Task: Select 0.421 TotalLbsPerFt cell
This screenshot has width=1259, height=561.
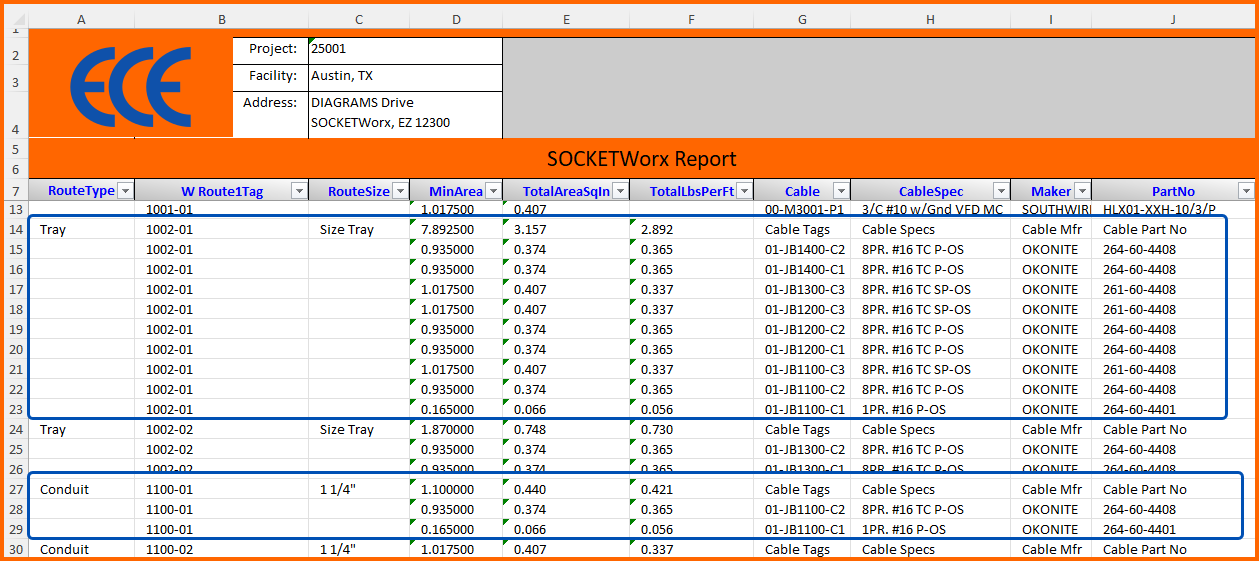Action: coord(691,490)
